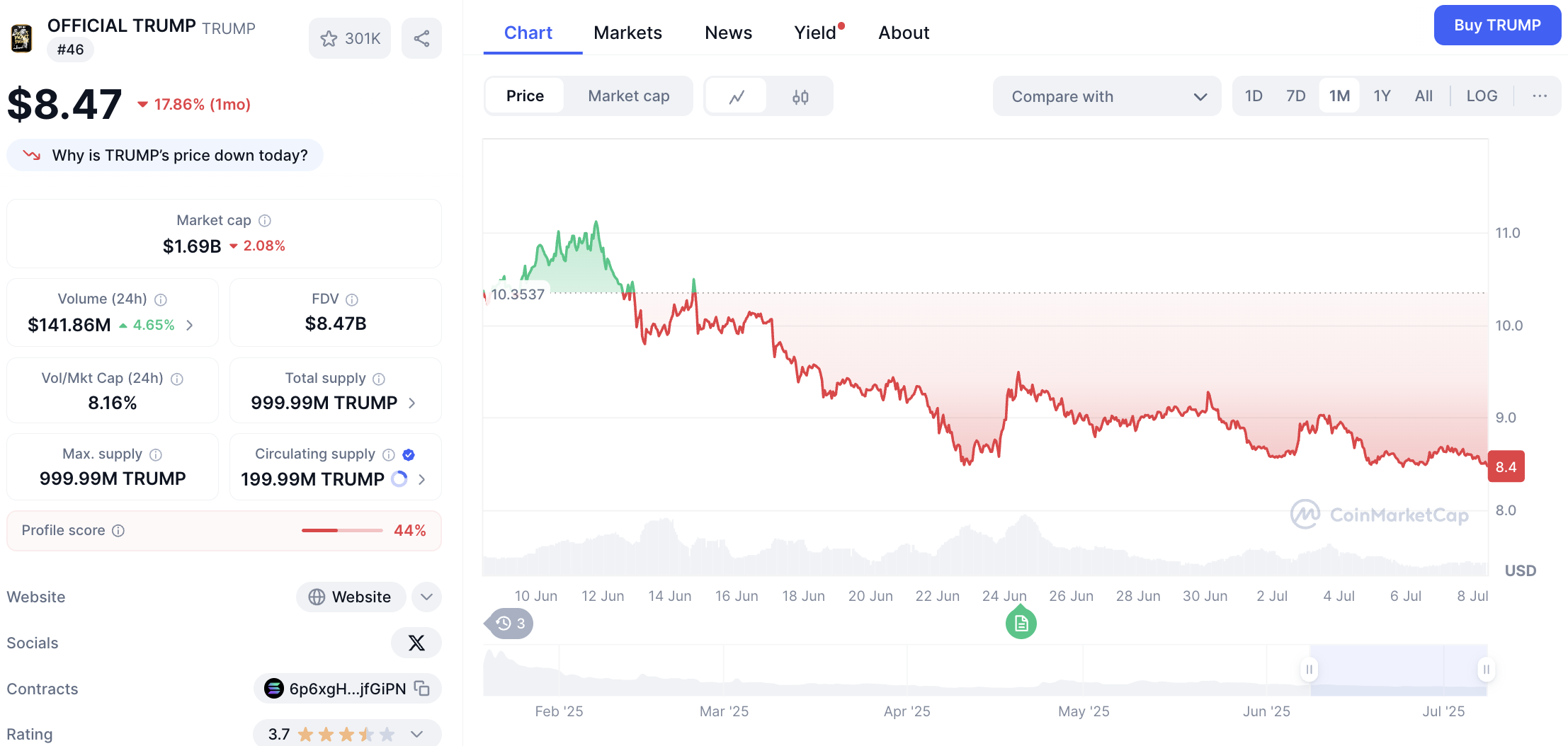Select the line chart icon
This screenshot has height=746, width=1568.
[x=737, y=96]
